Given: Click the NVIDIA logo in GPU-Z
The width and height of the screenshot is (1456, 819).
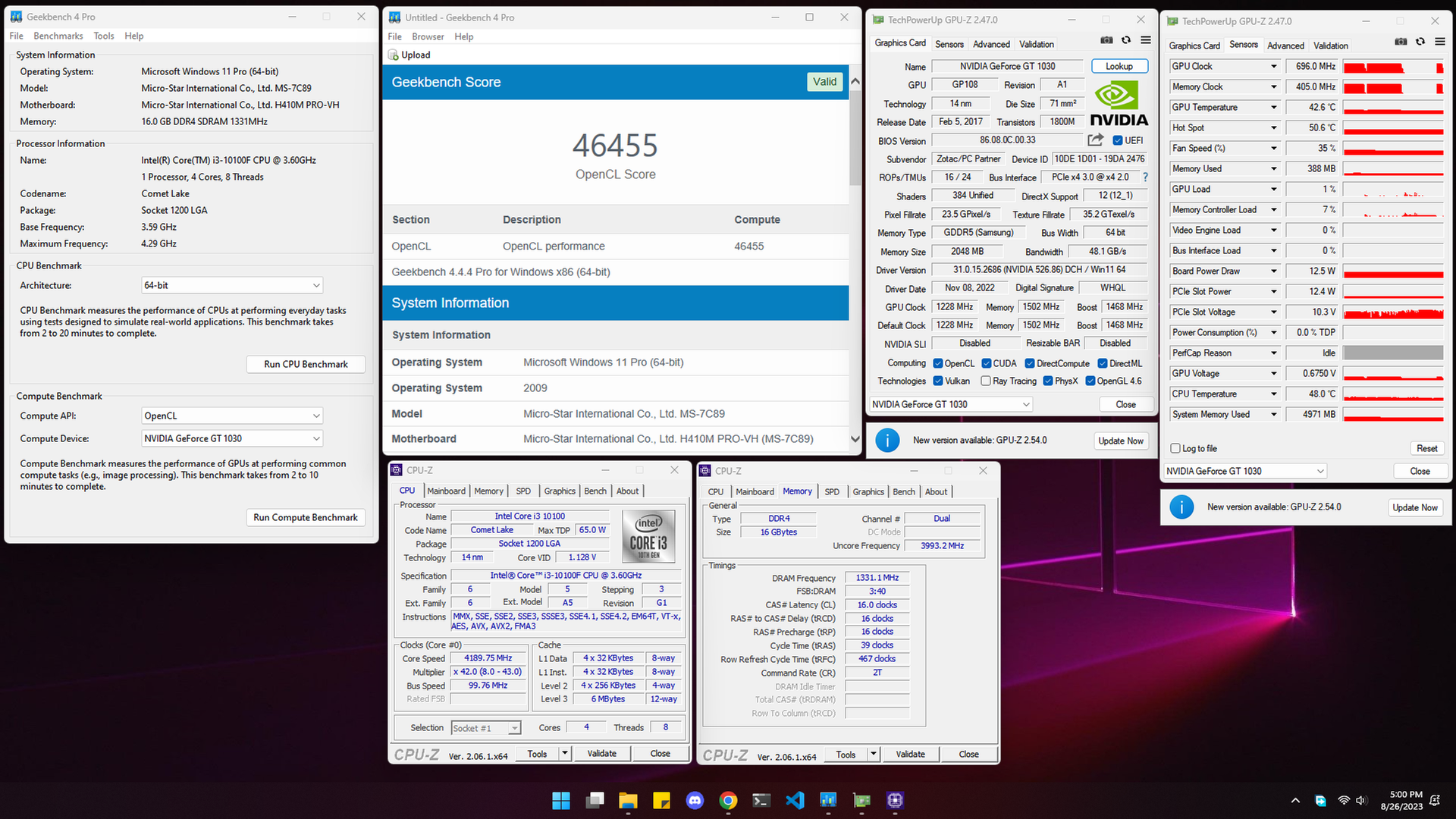Looking at the screenshot, I should [x=1119, y=104].
